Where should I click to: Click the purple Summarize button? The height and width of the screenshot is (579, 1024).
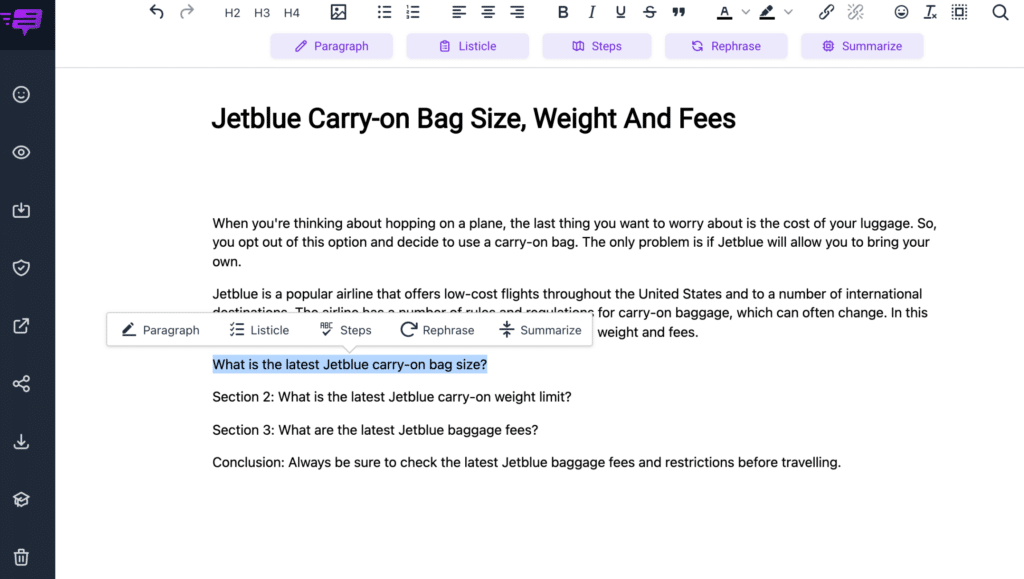(863, 46)
